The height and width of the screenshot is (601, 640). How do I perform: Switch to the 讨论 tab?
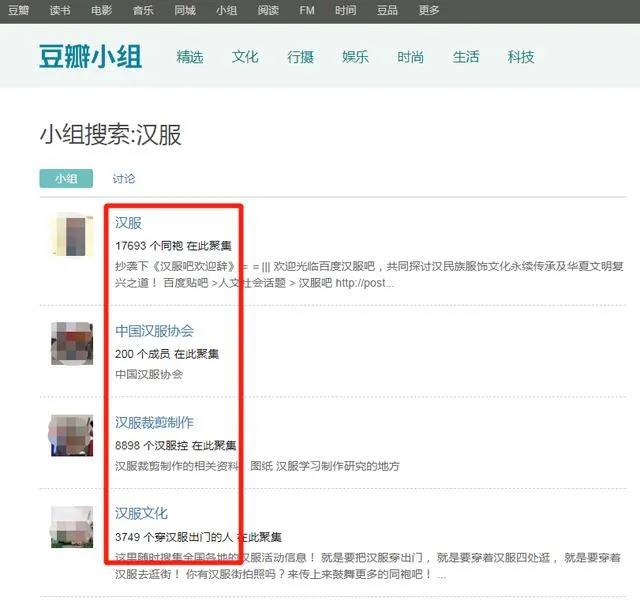pyautogui.click(x=124, y=179)
